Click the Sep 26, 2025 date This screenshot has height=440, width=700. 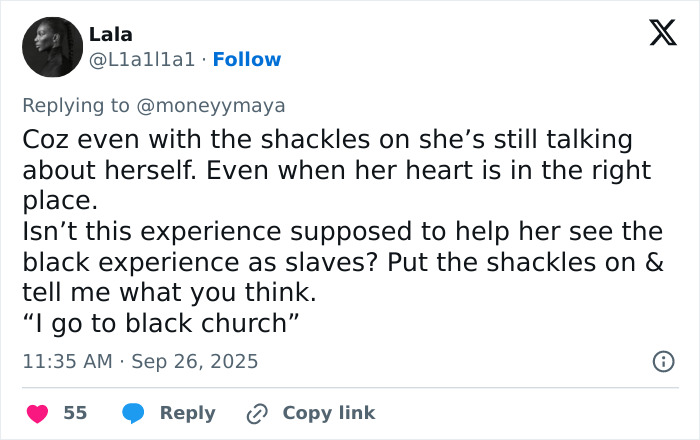(196, 361)
